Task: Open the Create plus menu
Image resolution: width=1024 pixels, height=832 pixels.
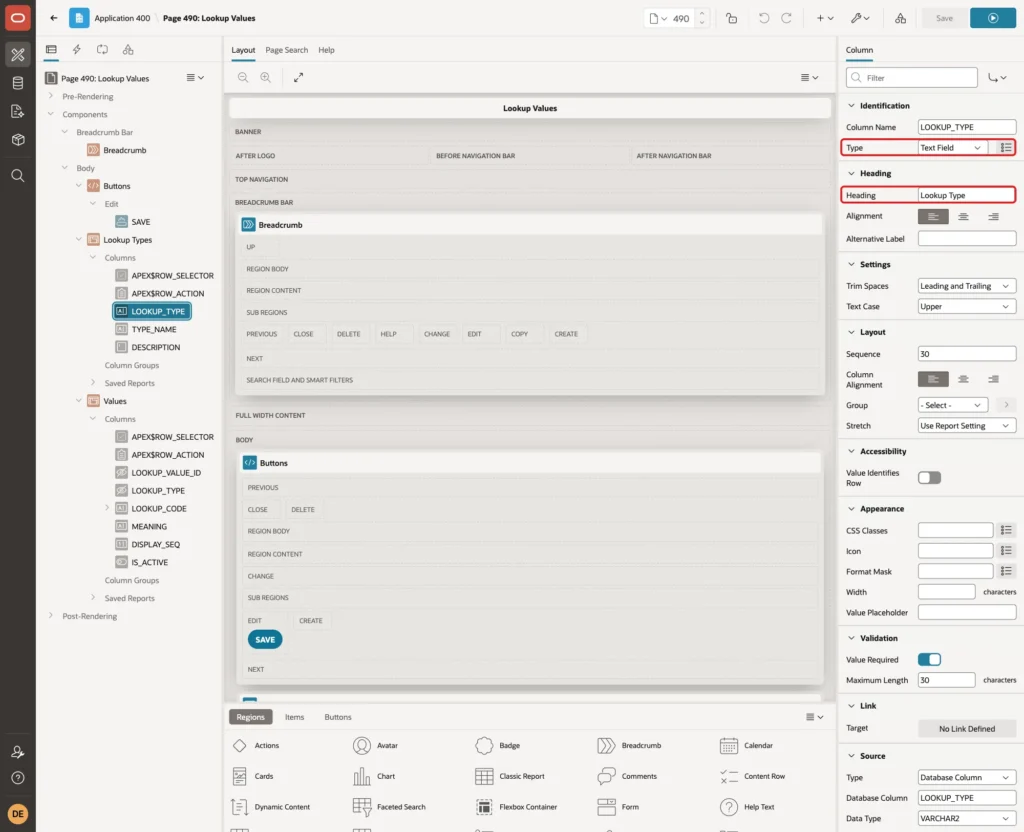Action: (x=825, y=18)
